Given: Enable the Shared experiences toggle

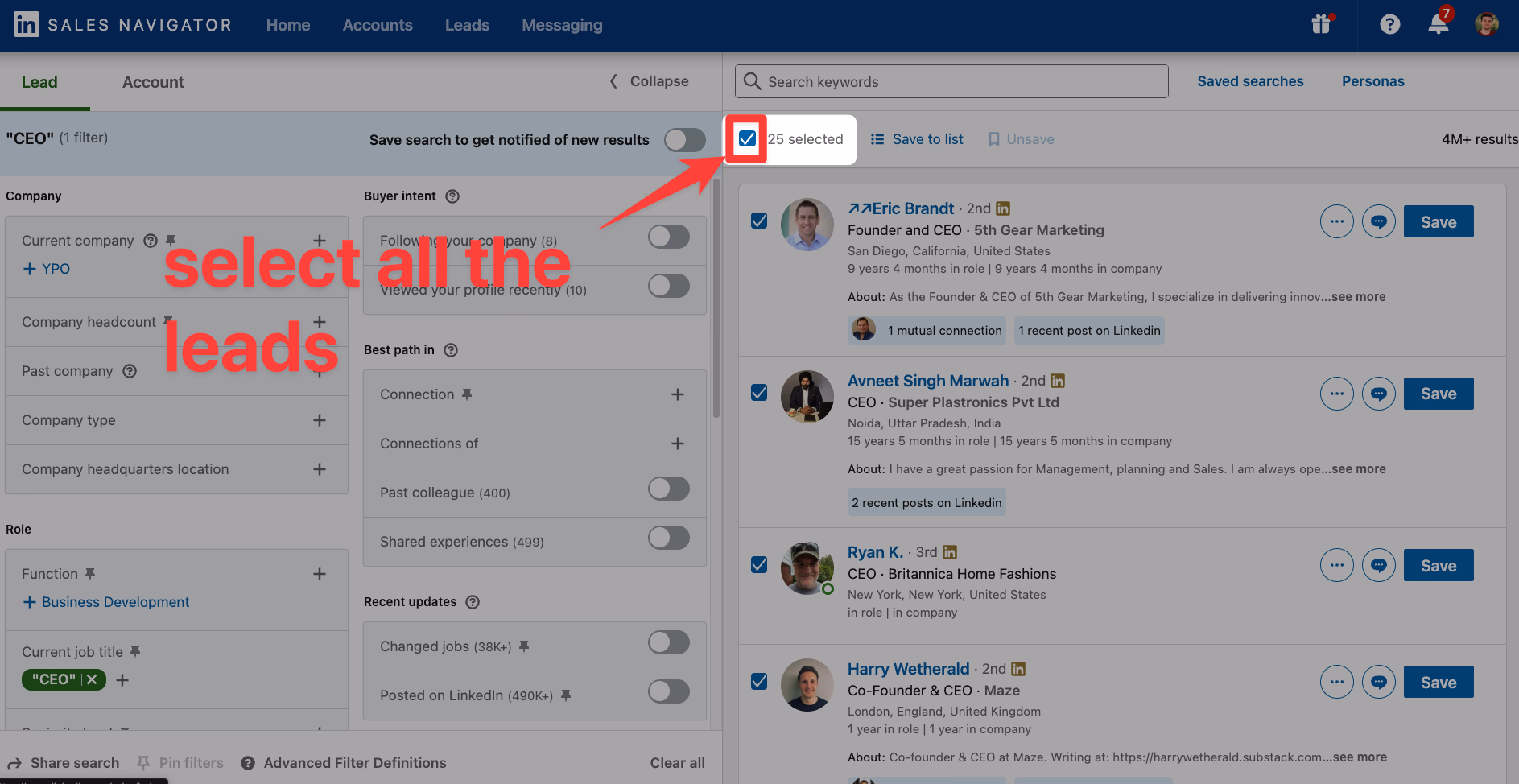Looking at the screenshot, I should pos(669,538).
